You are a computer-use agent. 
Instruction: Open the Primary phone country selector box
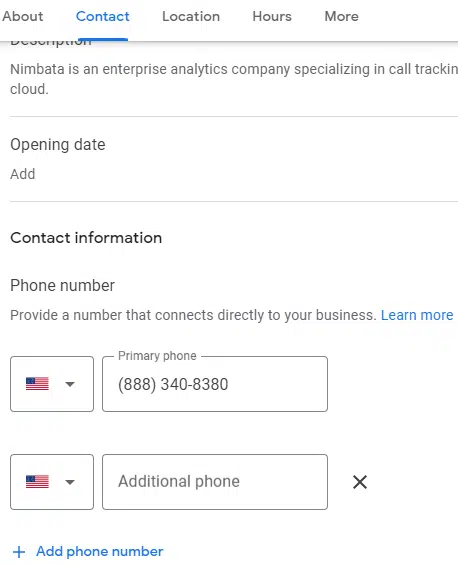(x=52, y=384)
